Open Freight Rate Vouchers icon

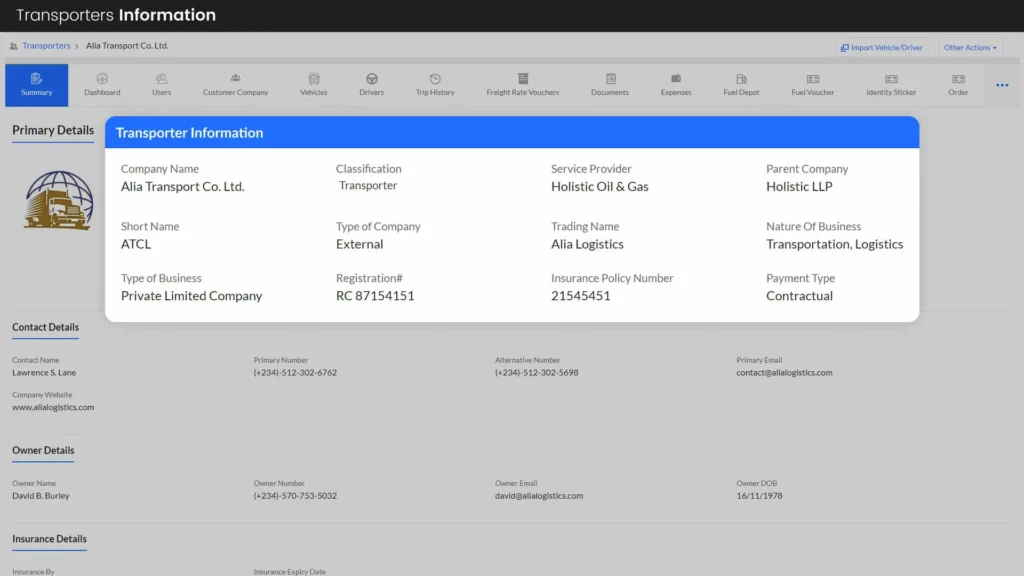(522, 79)
